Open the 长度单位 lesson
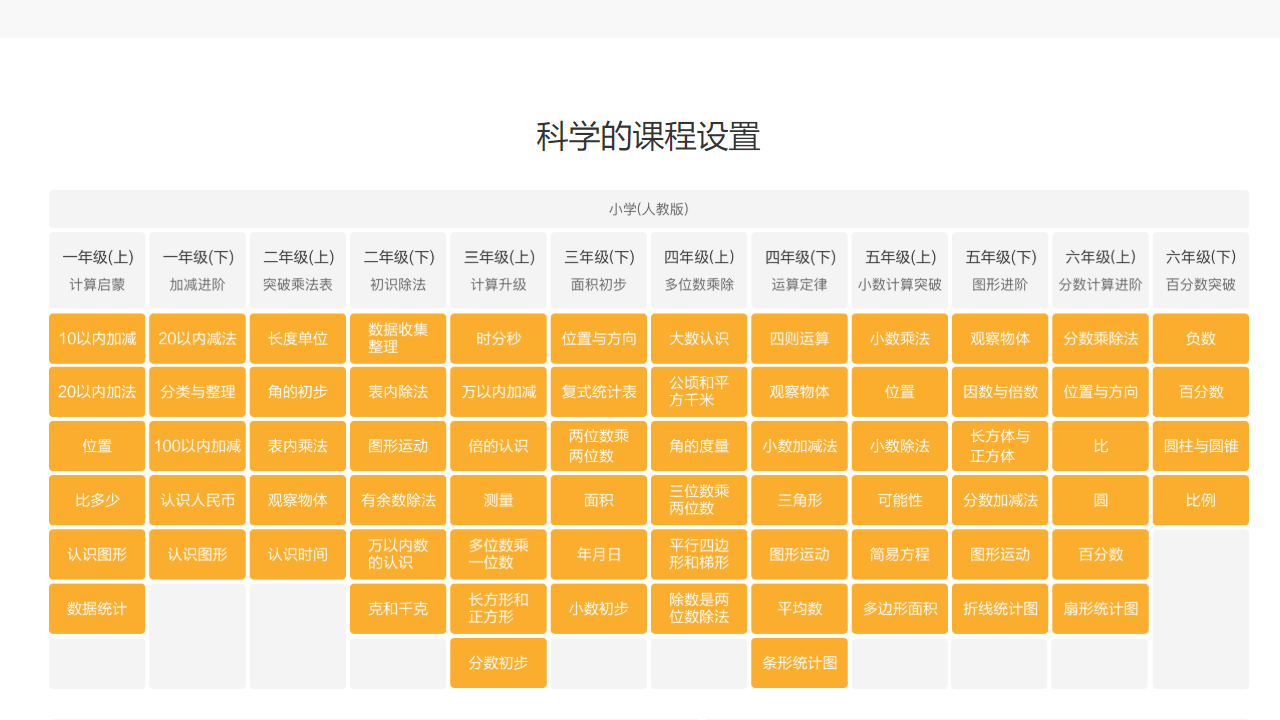Screen dimensions: 1280x720 click(298, 338)
